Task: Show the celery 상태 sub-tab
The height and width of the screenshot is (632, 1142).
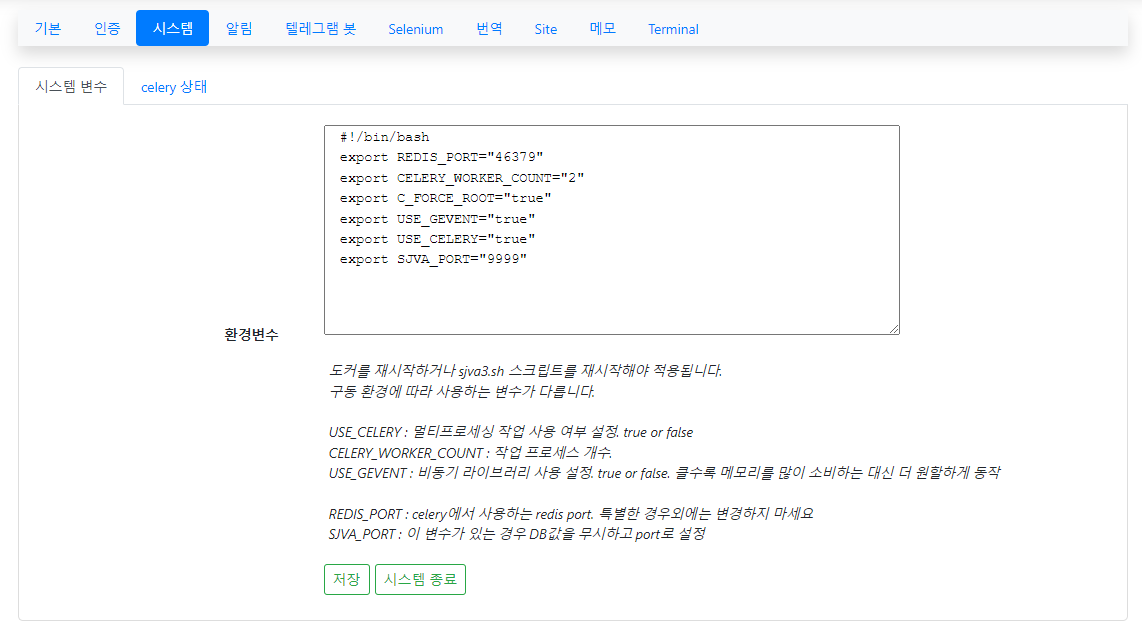Action: tap(174, 87)
